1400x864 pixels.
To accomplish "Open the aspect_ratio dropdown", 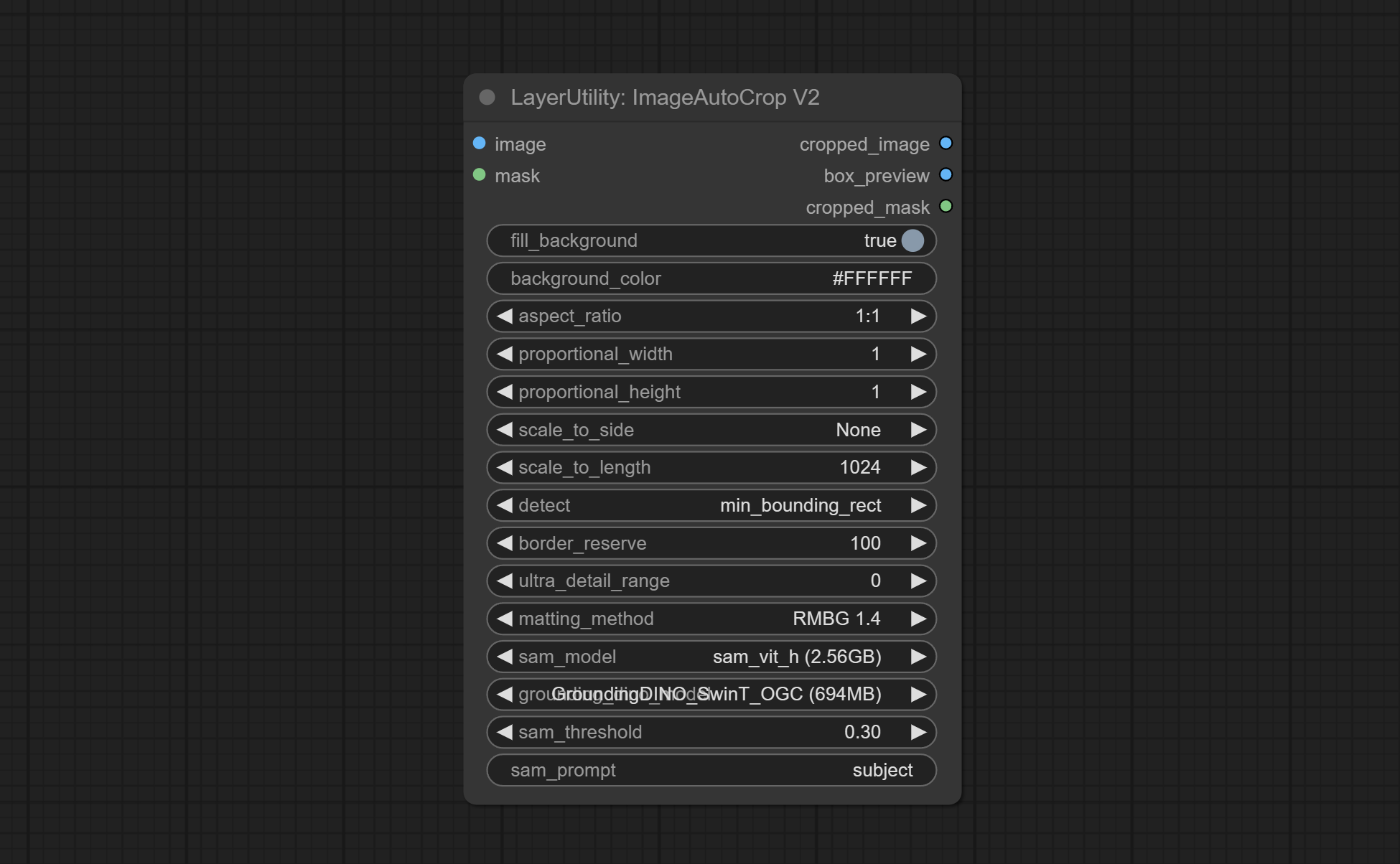I will 711,316.
